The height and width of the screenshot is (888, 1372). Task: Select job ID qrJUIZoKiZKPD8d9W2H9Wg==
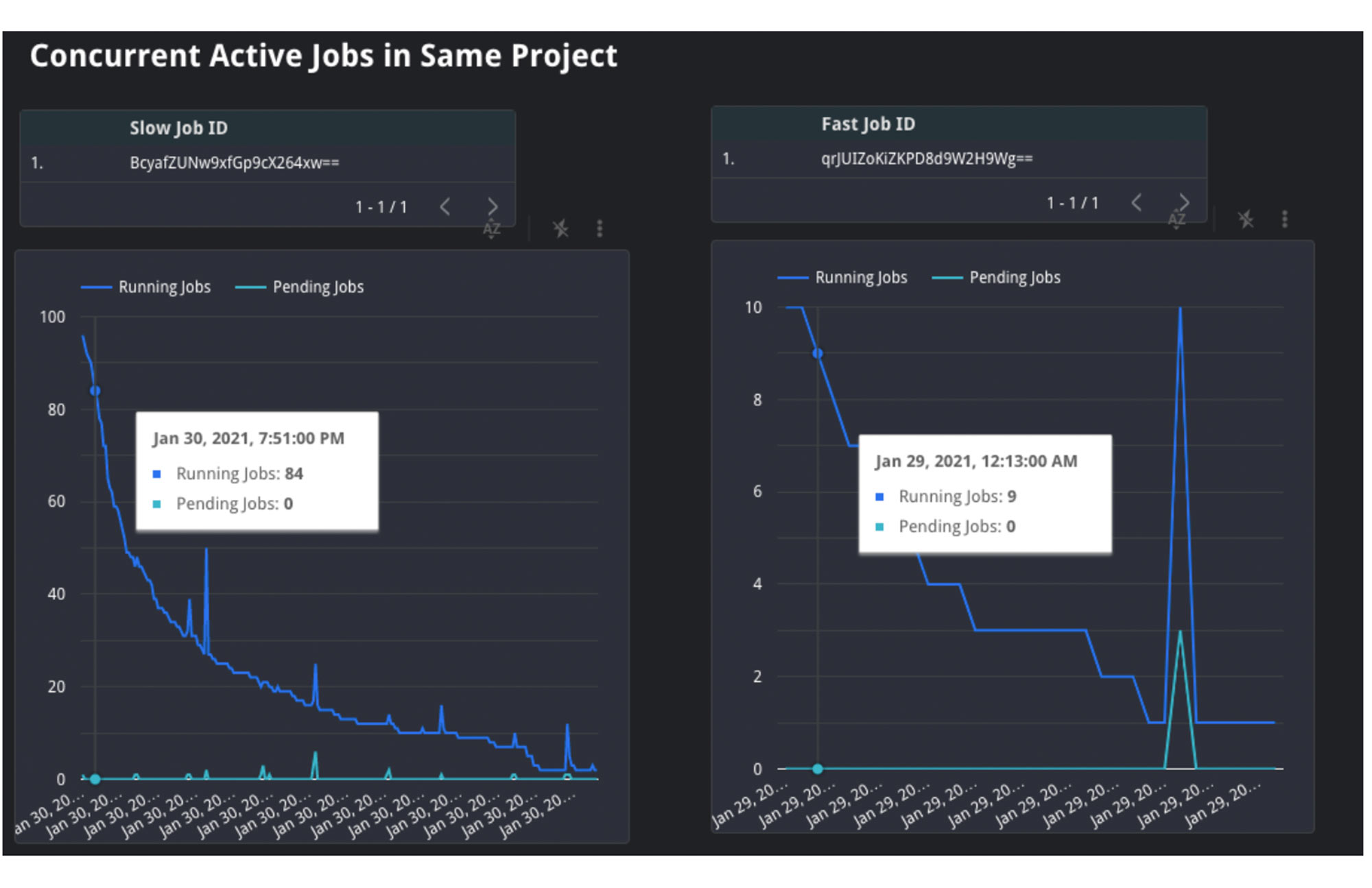(x=927, y=158)
